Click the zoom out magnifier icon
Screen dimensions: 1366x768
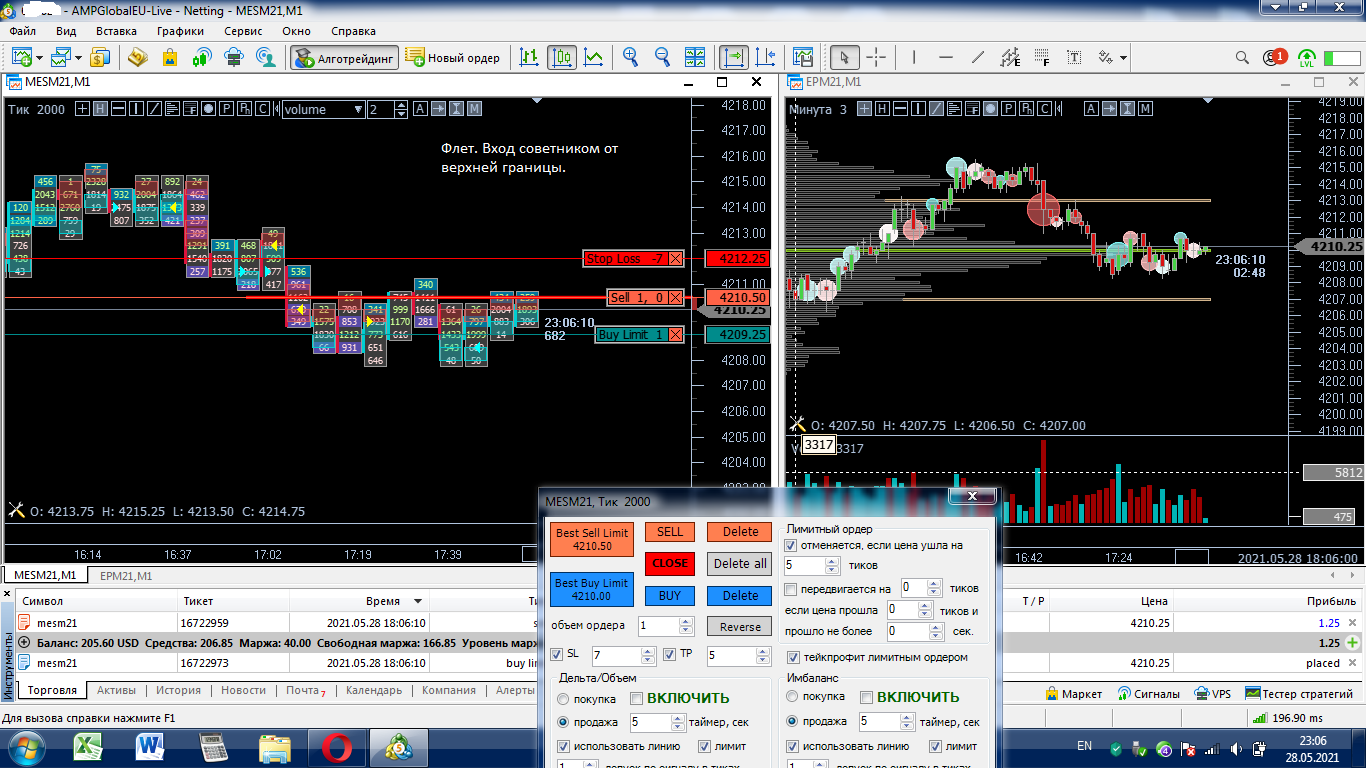coord(663,58)
